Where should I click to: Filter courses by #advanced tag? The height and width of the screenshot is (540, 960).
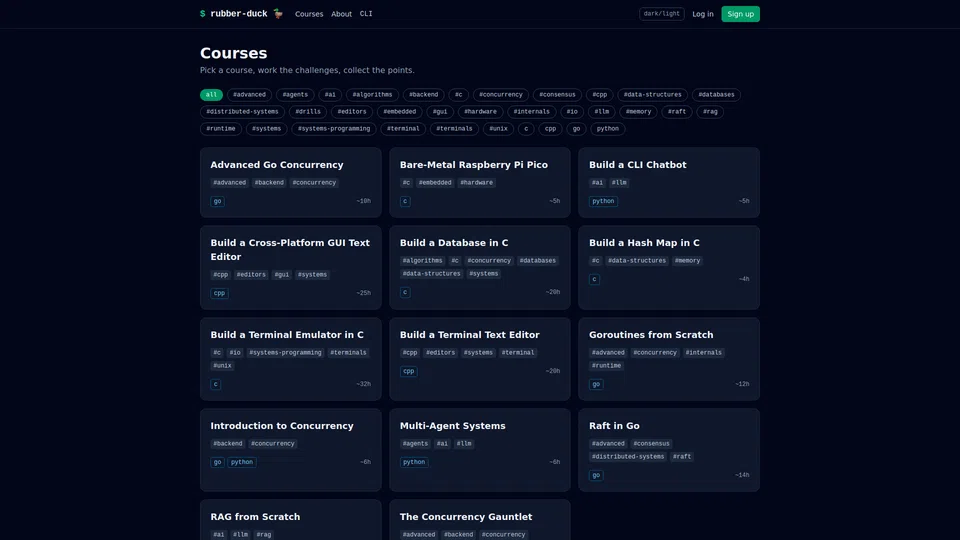click(x=249, y=95)
